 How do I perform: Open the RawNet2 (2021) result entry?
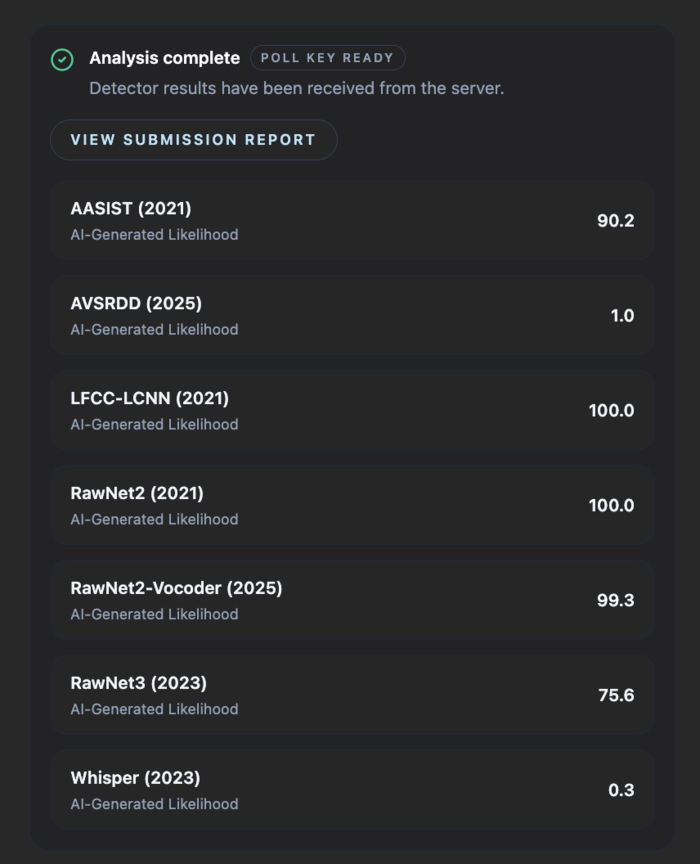point(350,505)
